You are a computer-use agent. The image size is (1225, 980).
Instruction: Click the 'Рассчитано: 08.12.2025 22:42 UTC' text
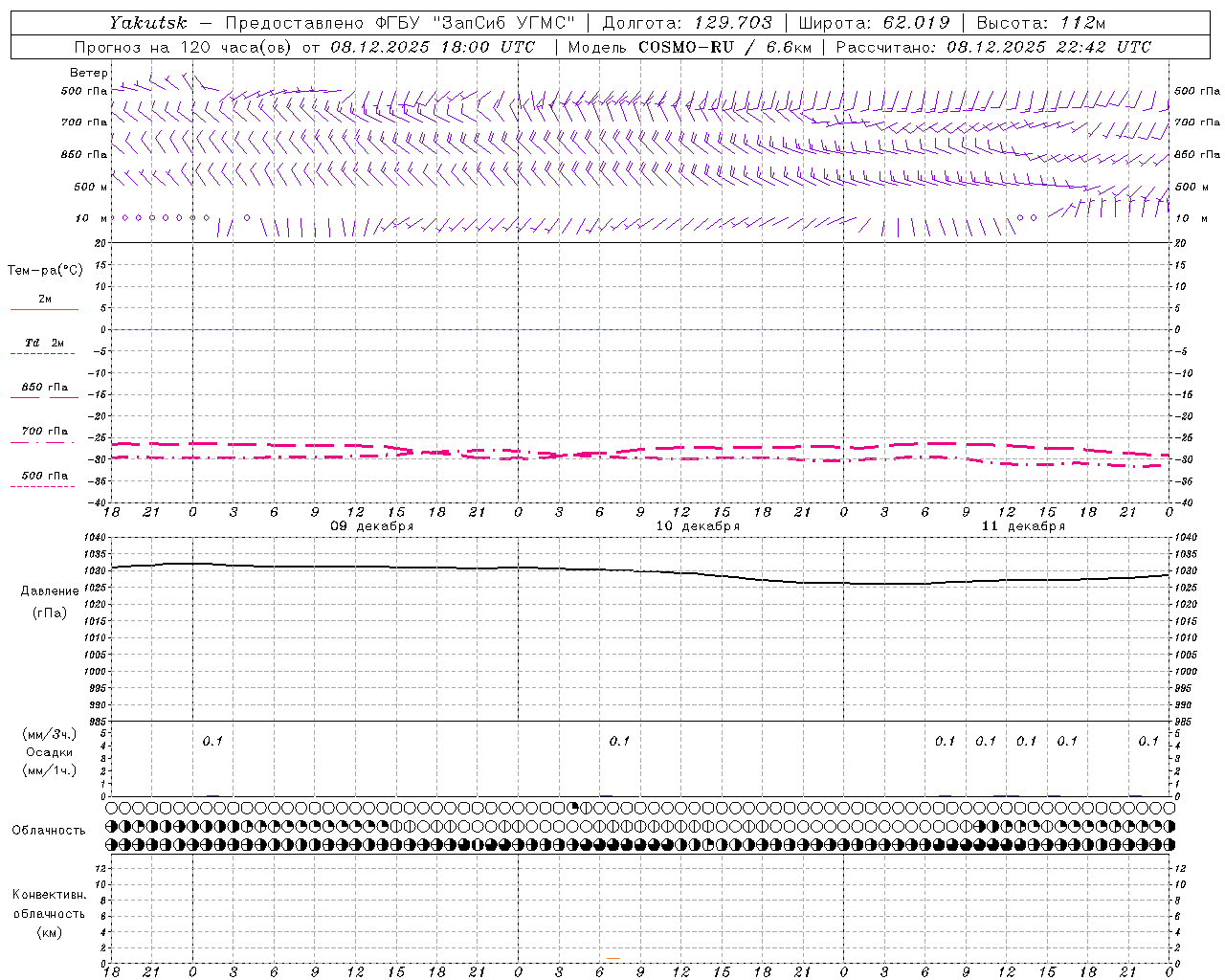[993, 47]
